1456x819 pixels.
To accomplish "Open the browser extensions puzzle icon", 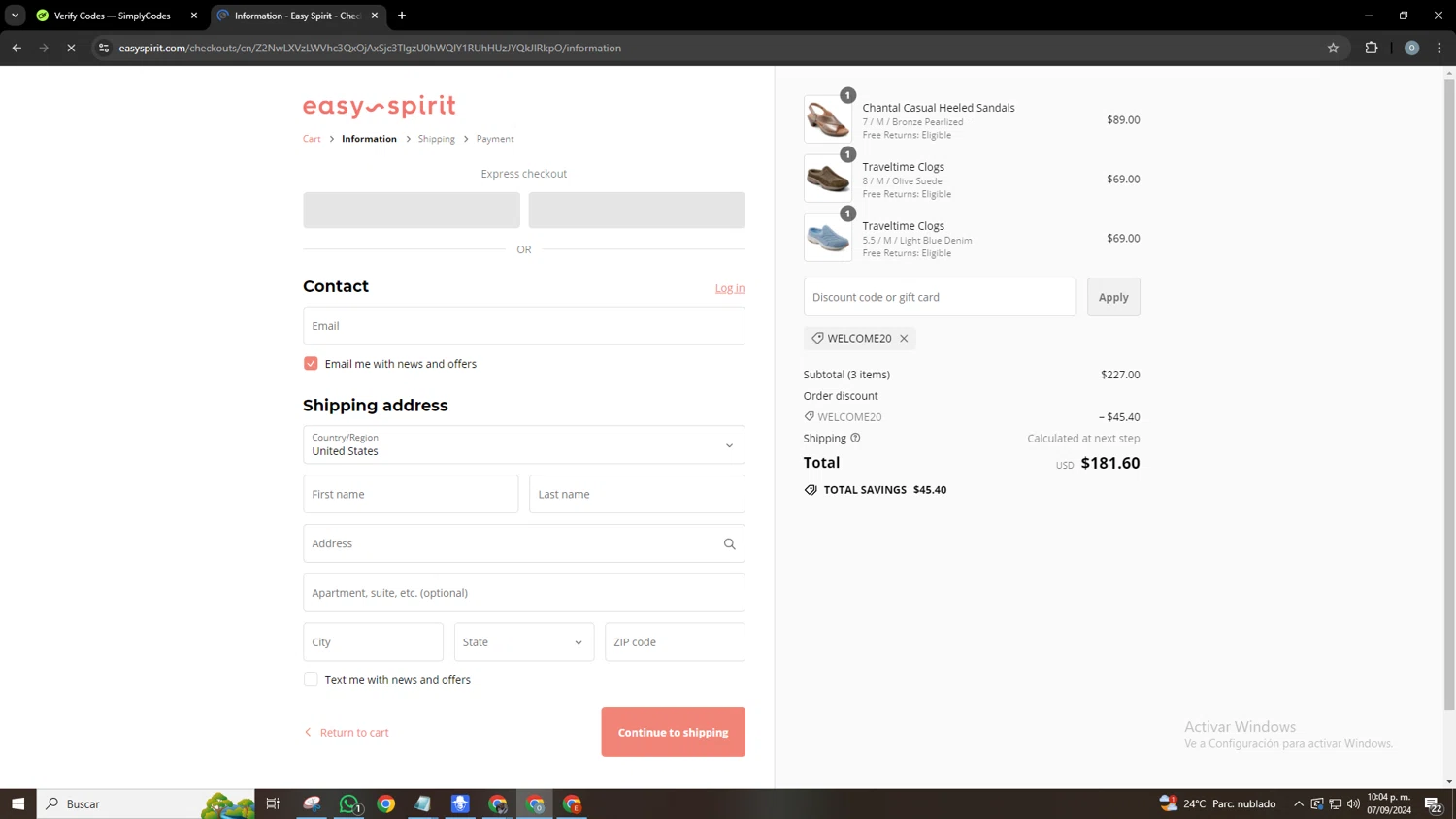I will (x=1372, y=48).
